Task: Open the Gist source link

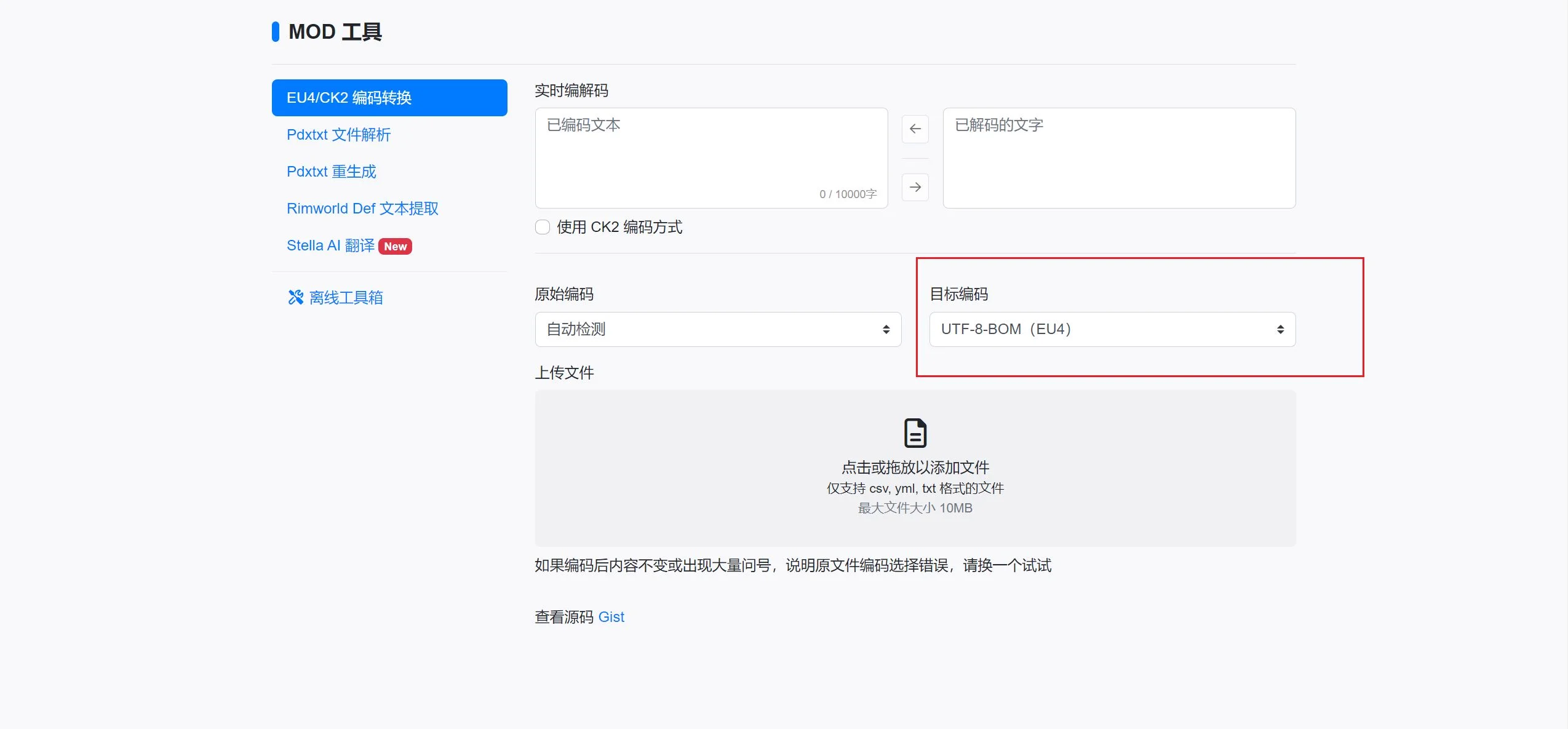Action: point(611,617)
